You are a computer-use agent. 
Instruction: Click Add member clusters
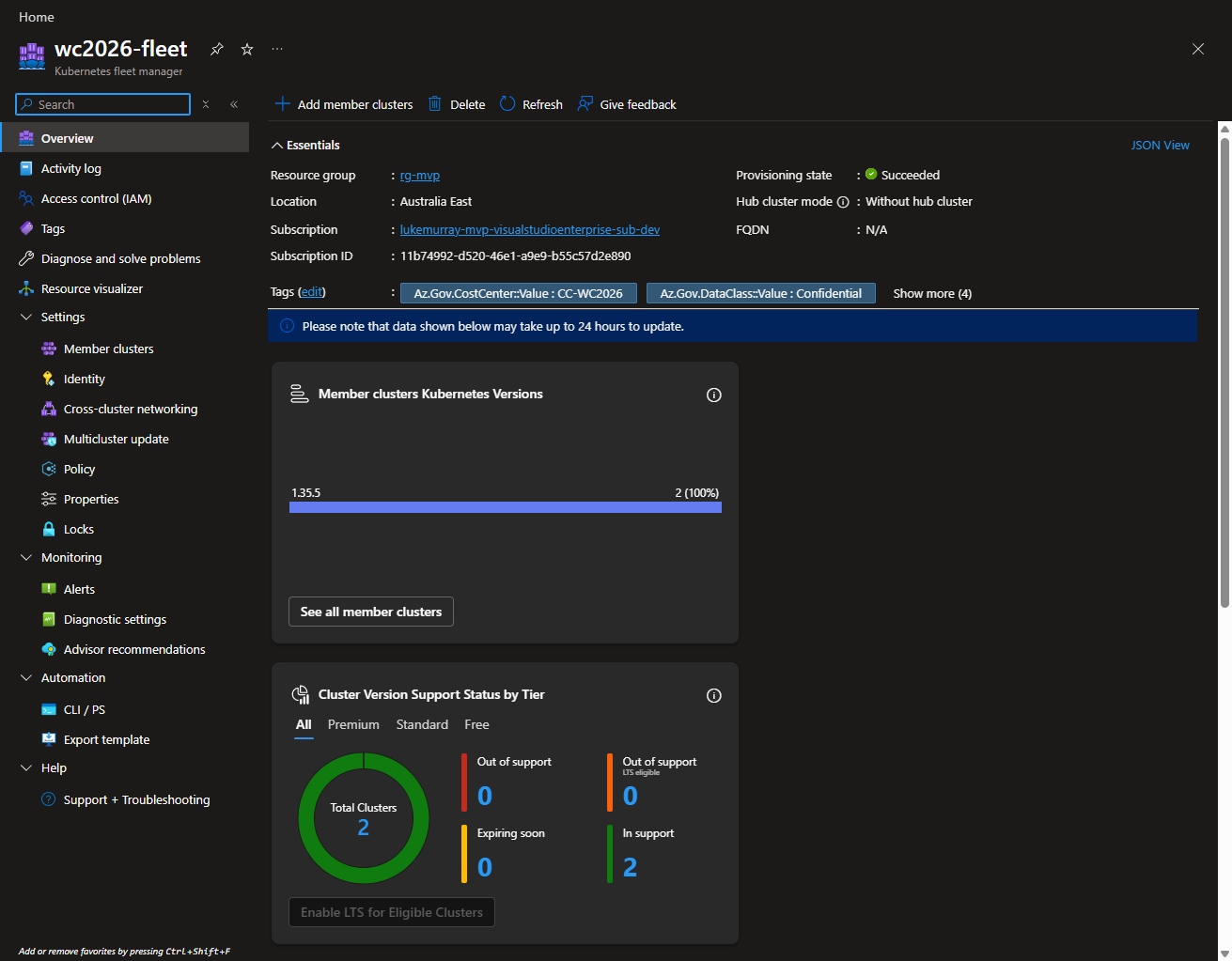344,104
